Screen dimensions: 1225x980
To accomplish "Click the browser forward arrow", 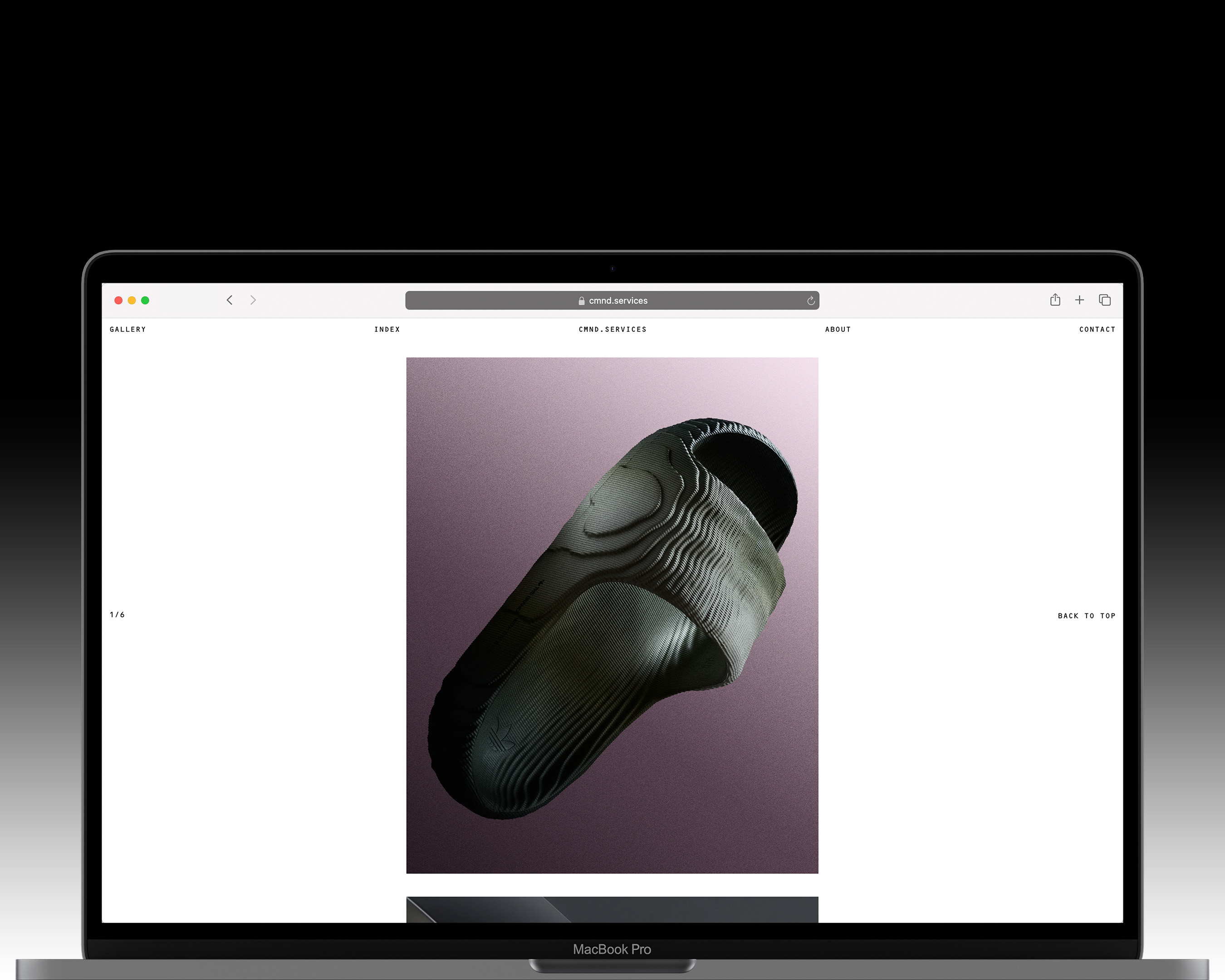I will (x=254, y=300).
